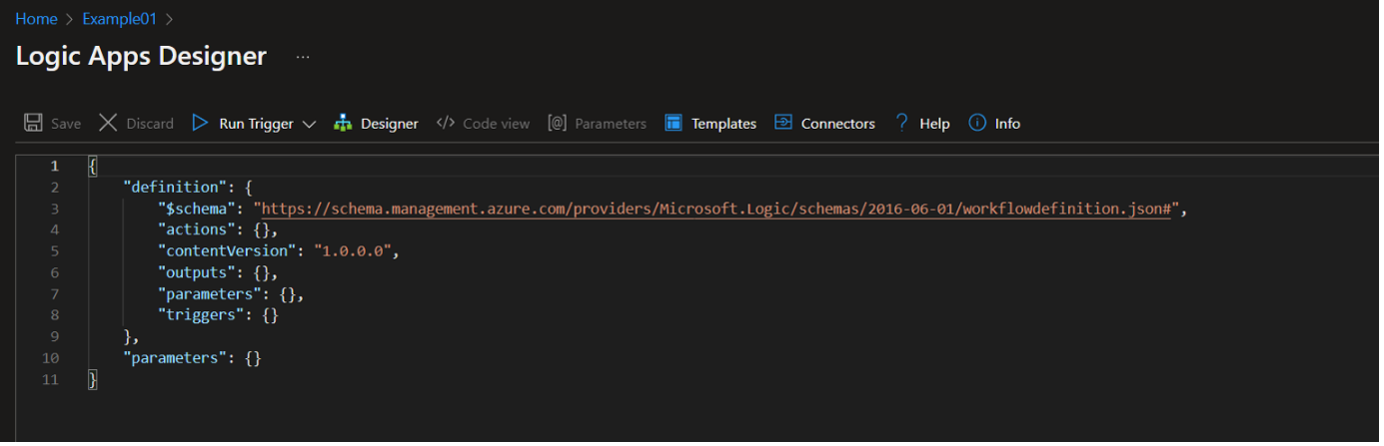Click the Parameters icon in toolbar
Viewport: 1384px width, 446px height.
pyautogui.click(x=557, y=123)
